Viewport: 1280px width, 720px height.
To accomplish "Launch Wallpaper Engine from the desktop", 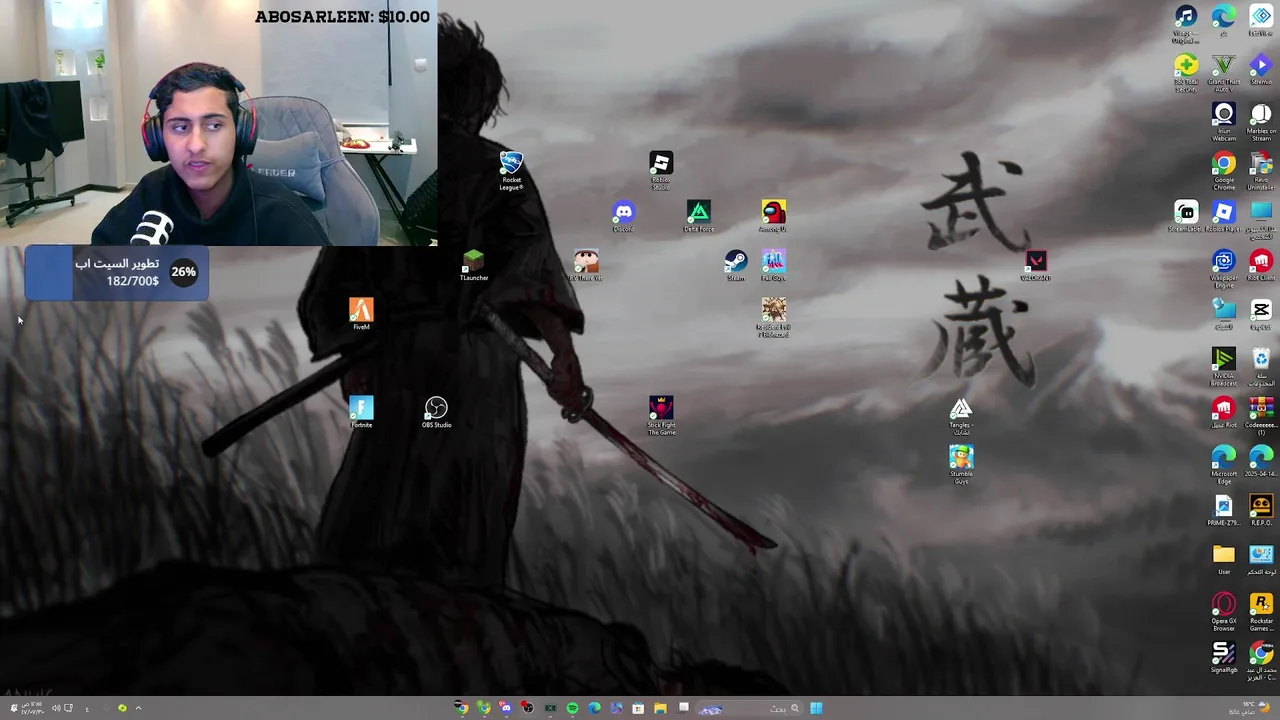I will 1223,268.
